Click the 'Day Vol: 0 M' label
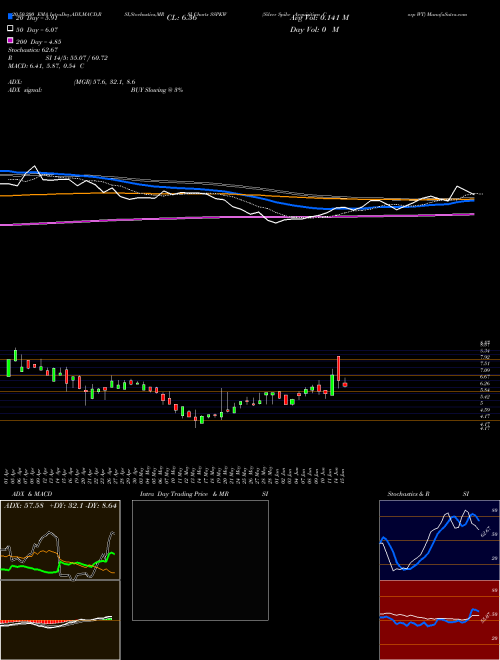500x660 pixels. [x=314, y=30]
